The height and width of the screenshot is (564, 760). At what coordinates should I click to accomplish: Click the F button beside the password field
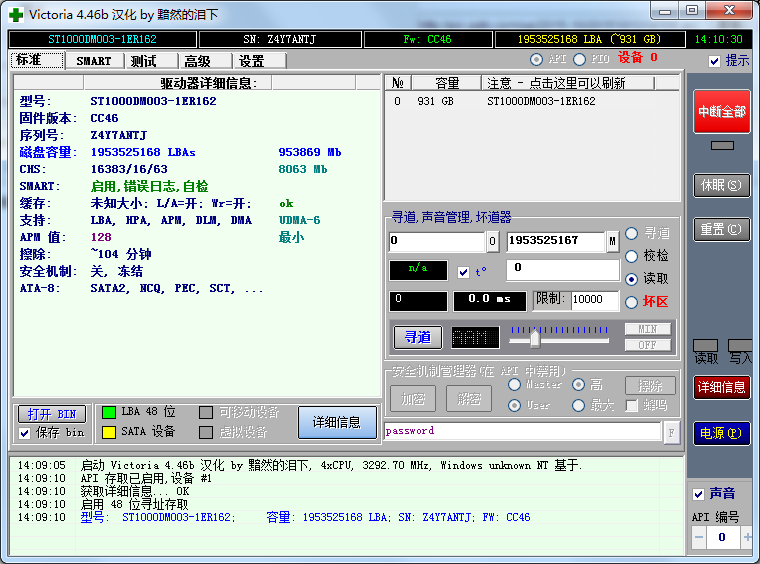coord(671,431)
